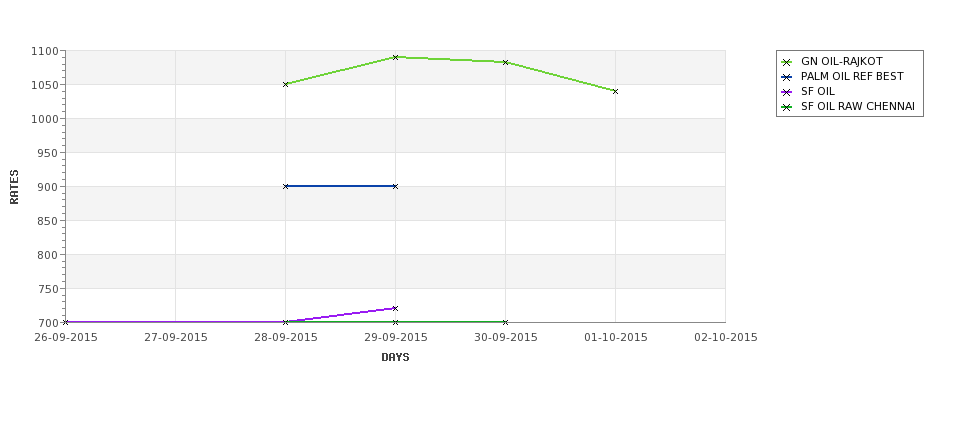Click PALM OIL point at 900 on 28-09-2015
The image size is (975, 429).
point(285,186)
